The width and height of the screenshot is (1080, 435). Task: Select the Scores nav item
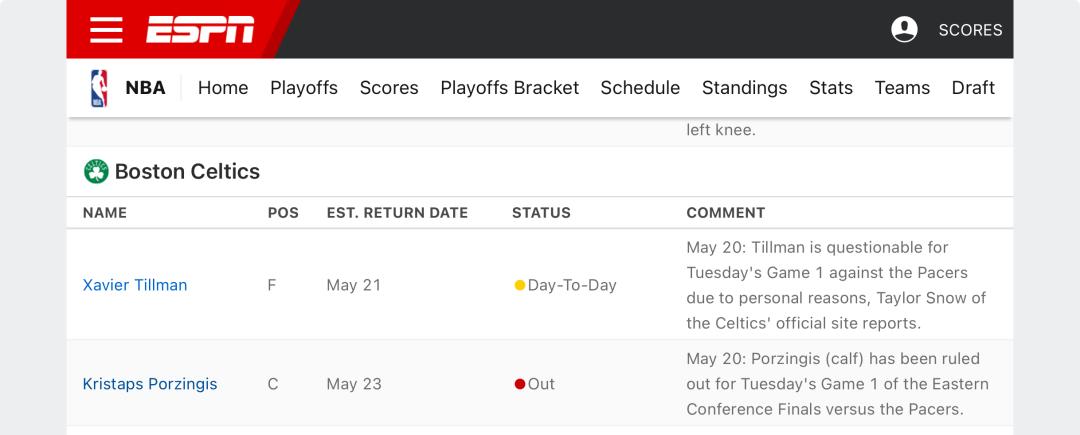click(x=389, y=88)
